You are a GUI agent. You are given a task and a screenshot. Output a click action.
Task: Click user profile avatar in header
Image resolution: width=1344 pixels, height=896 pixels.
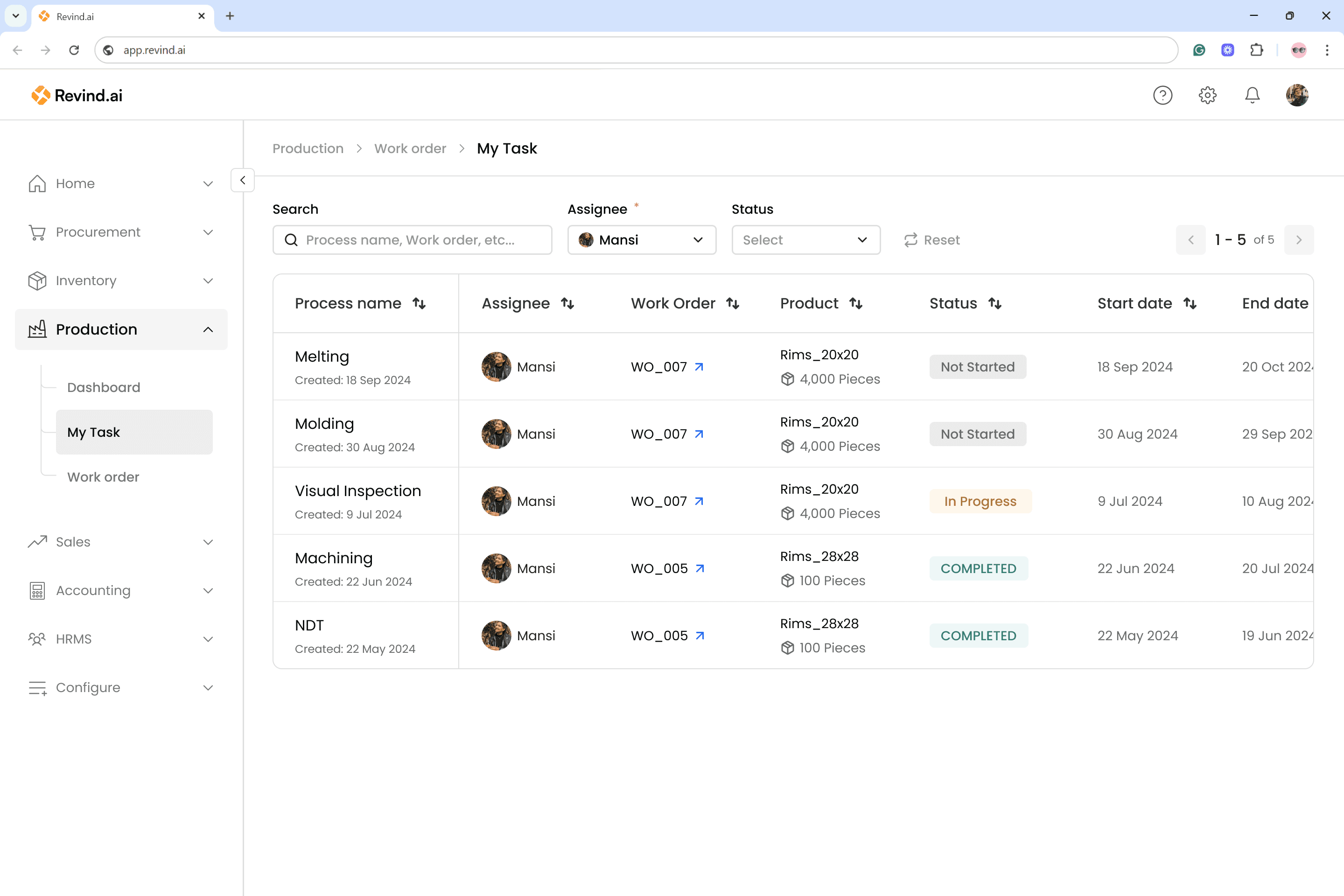[x=1296, y=95]
